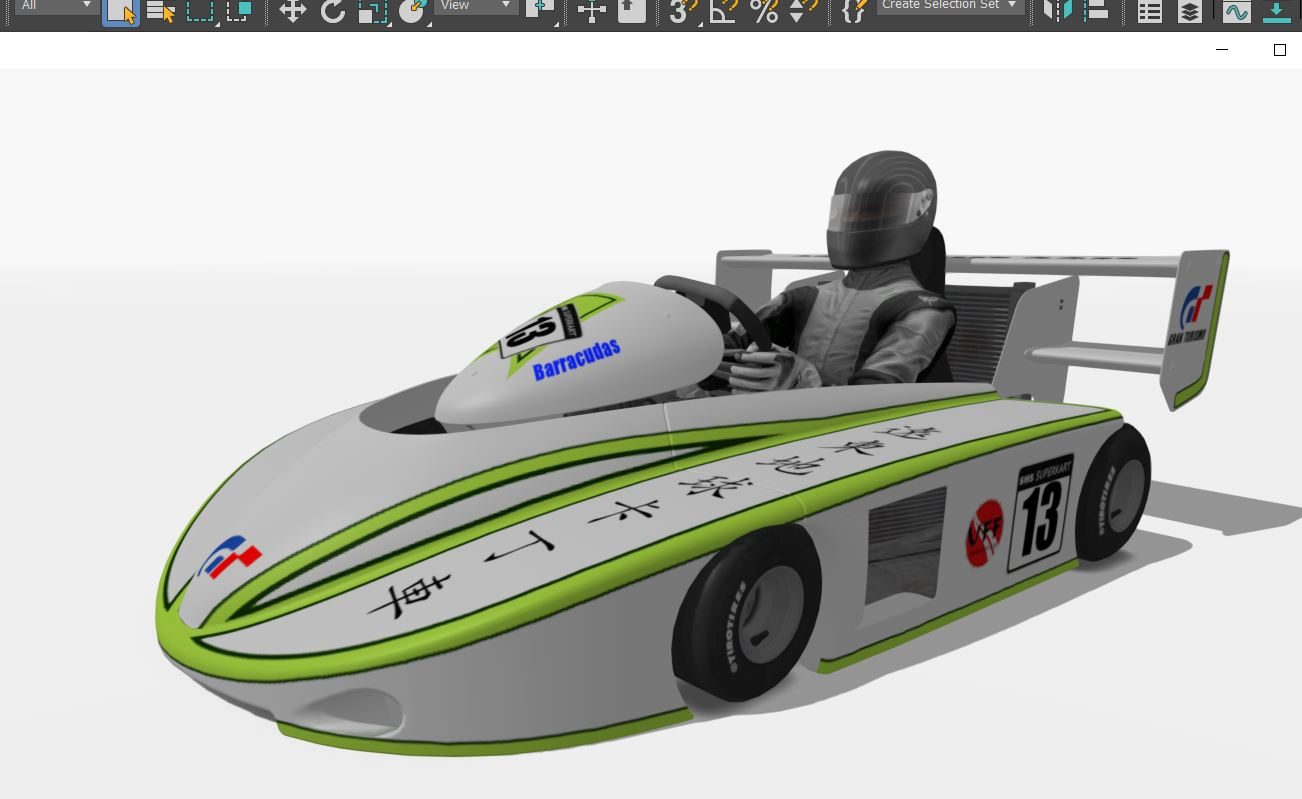Open the Layer Explorer stacked-layers icon

coord(1189,11)
